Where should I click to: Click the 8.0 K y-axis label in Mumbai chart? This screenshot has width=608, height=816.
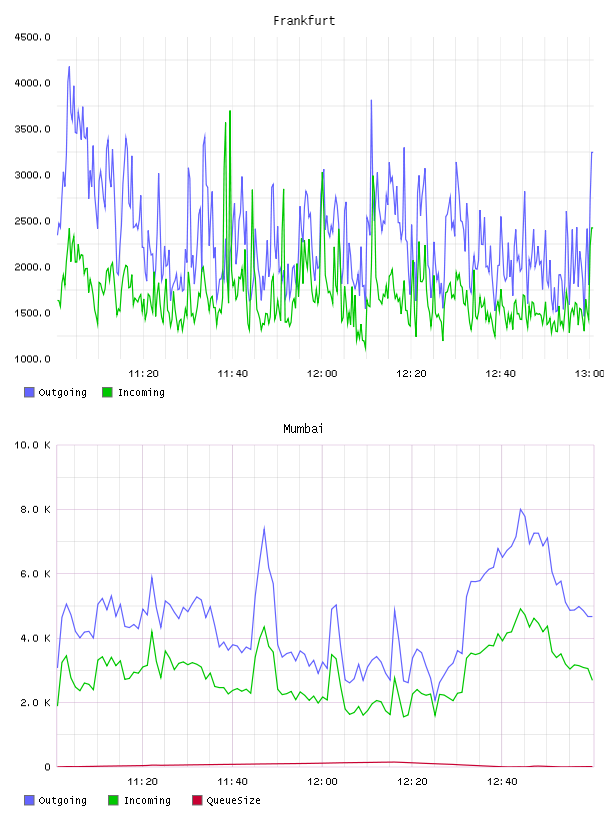[x=35, y=509]
